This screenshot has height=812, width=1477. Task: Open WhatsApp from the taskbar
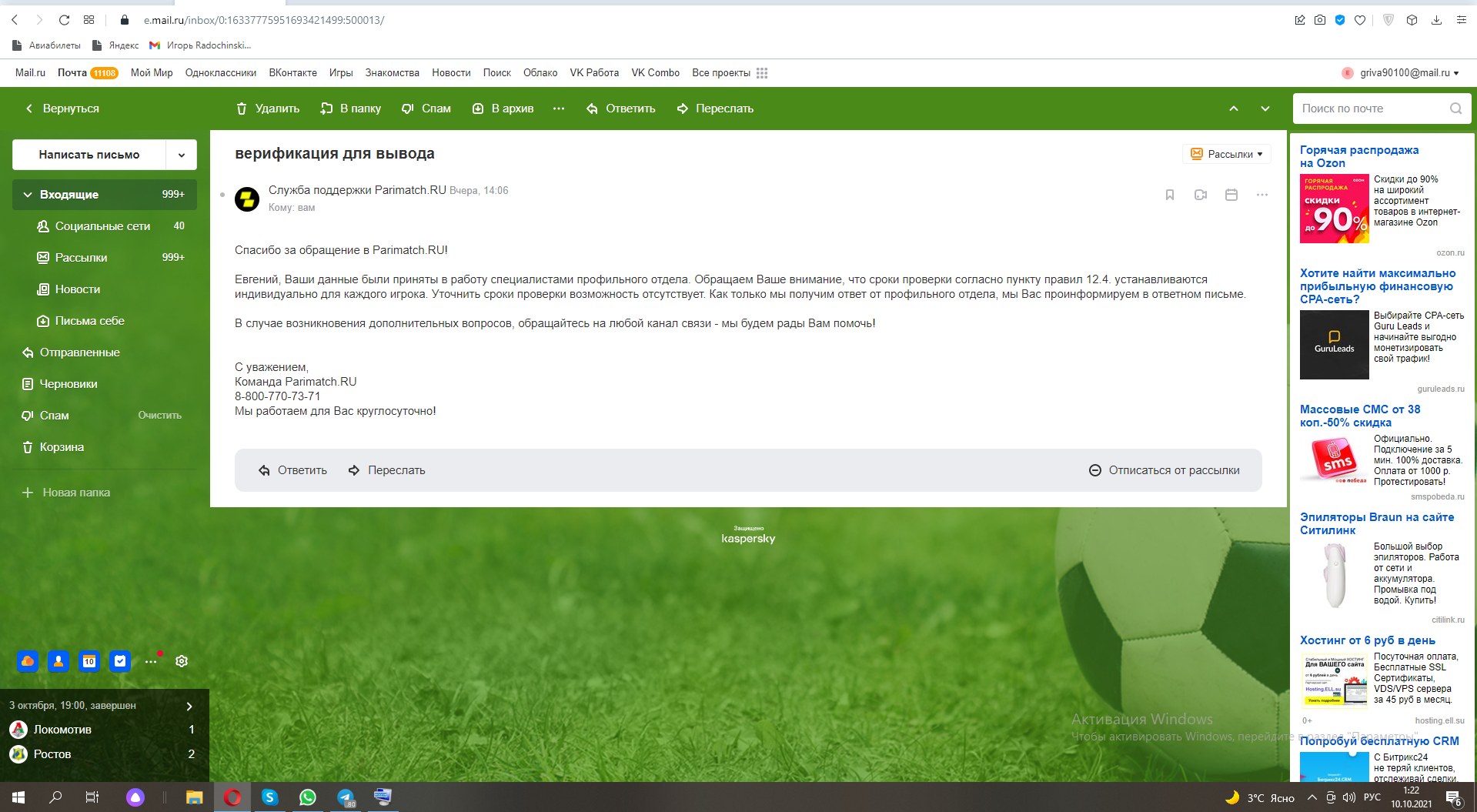point(308,797)
